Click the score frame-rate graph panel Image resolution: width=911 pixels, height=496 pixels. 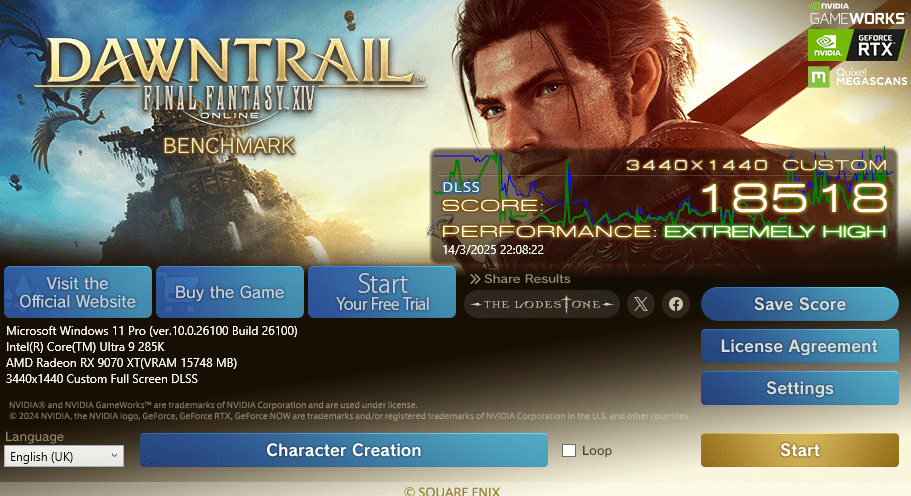pos(664,204)
